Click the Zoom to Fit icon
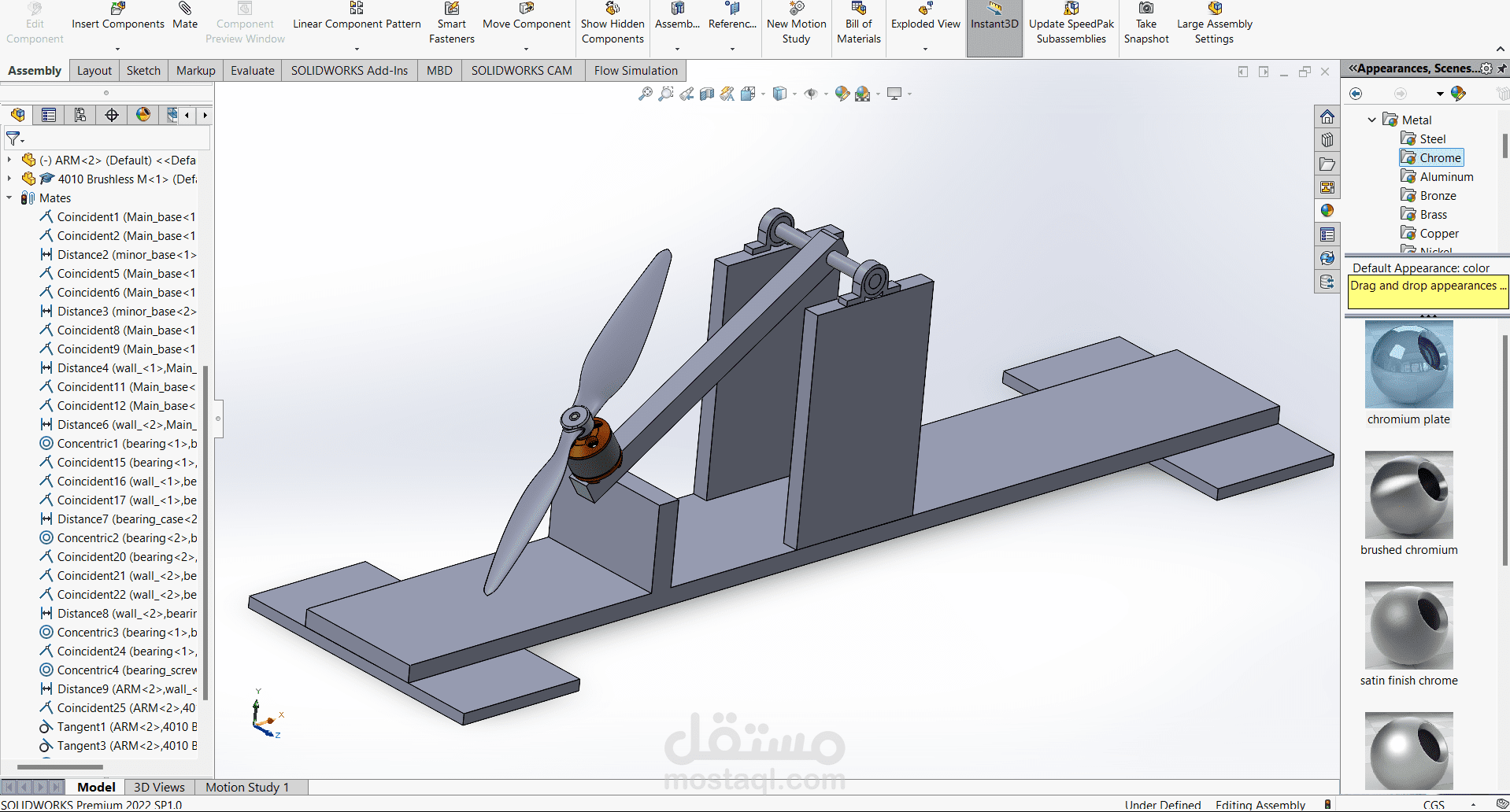The height and width of the screenshot is (812, 1510). click(646, 94)
